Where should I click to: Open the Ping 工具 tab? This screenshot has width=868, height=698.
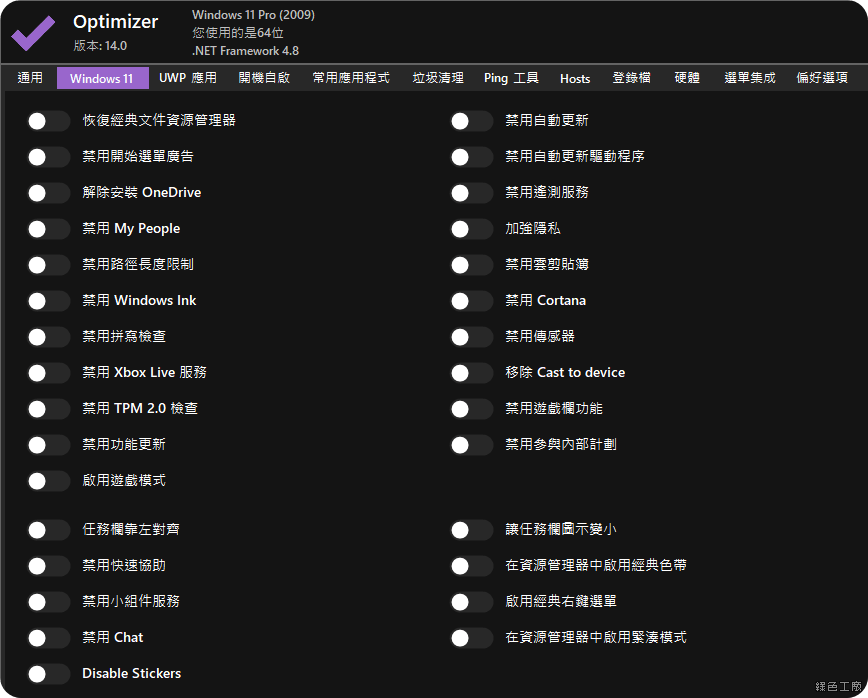pos(511,78)
